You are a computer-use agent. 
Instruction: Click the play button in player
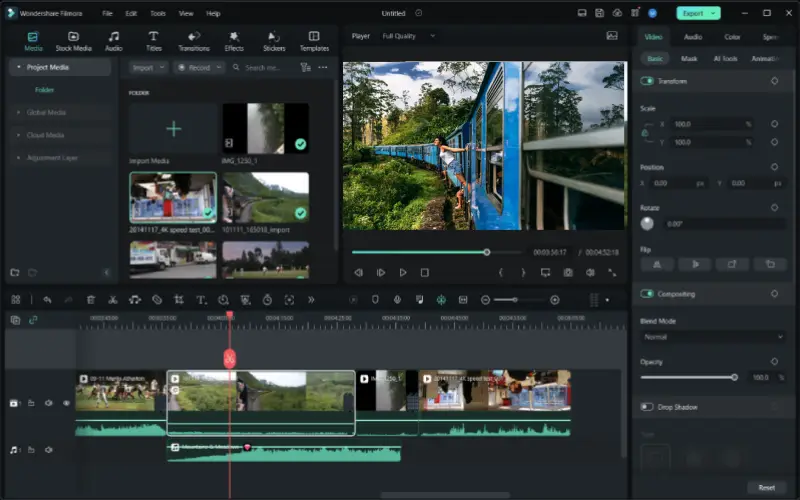tap(403, 272)
